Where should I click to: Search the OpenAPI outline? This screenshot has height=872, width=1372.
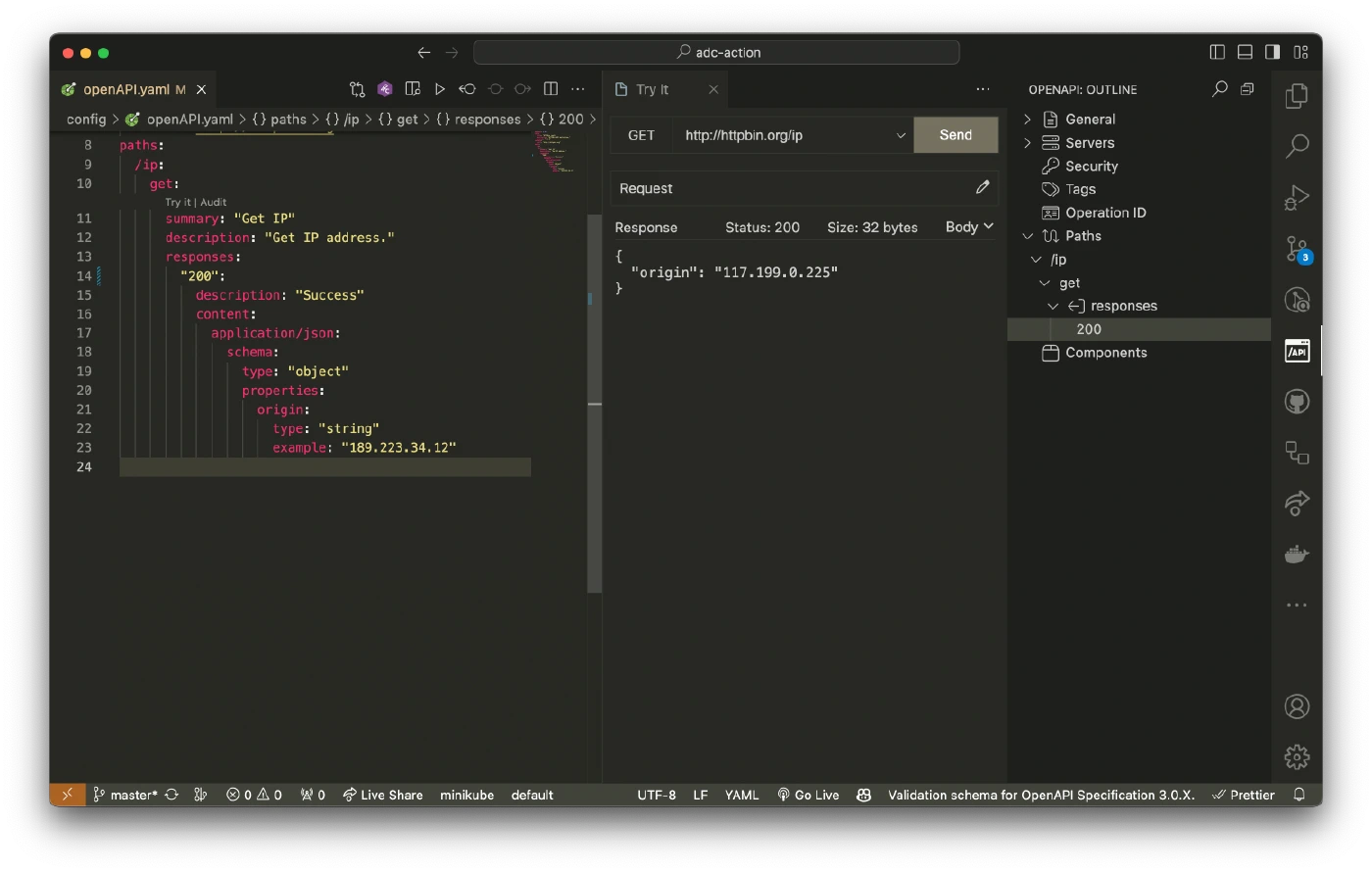(x=1219, y=89)
